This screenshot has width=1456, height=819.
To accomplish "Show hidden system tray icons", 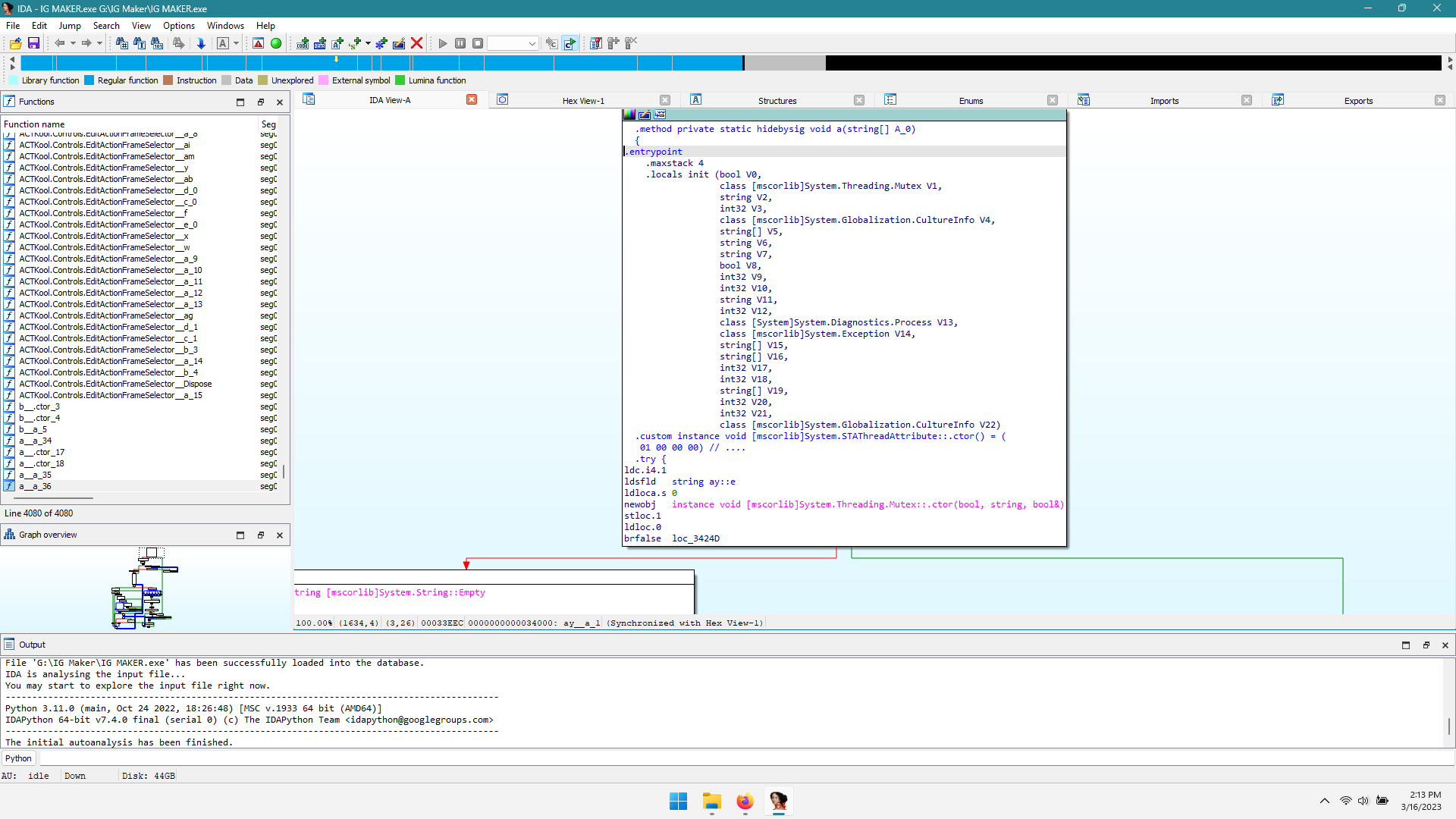I will tap(1324, 801).
